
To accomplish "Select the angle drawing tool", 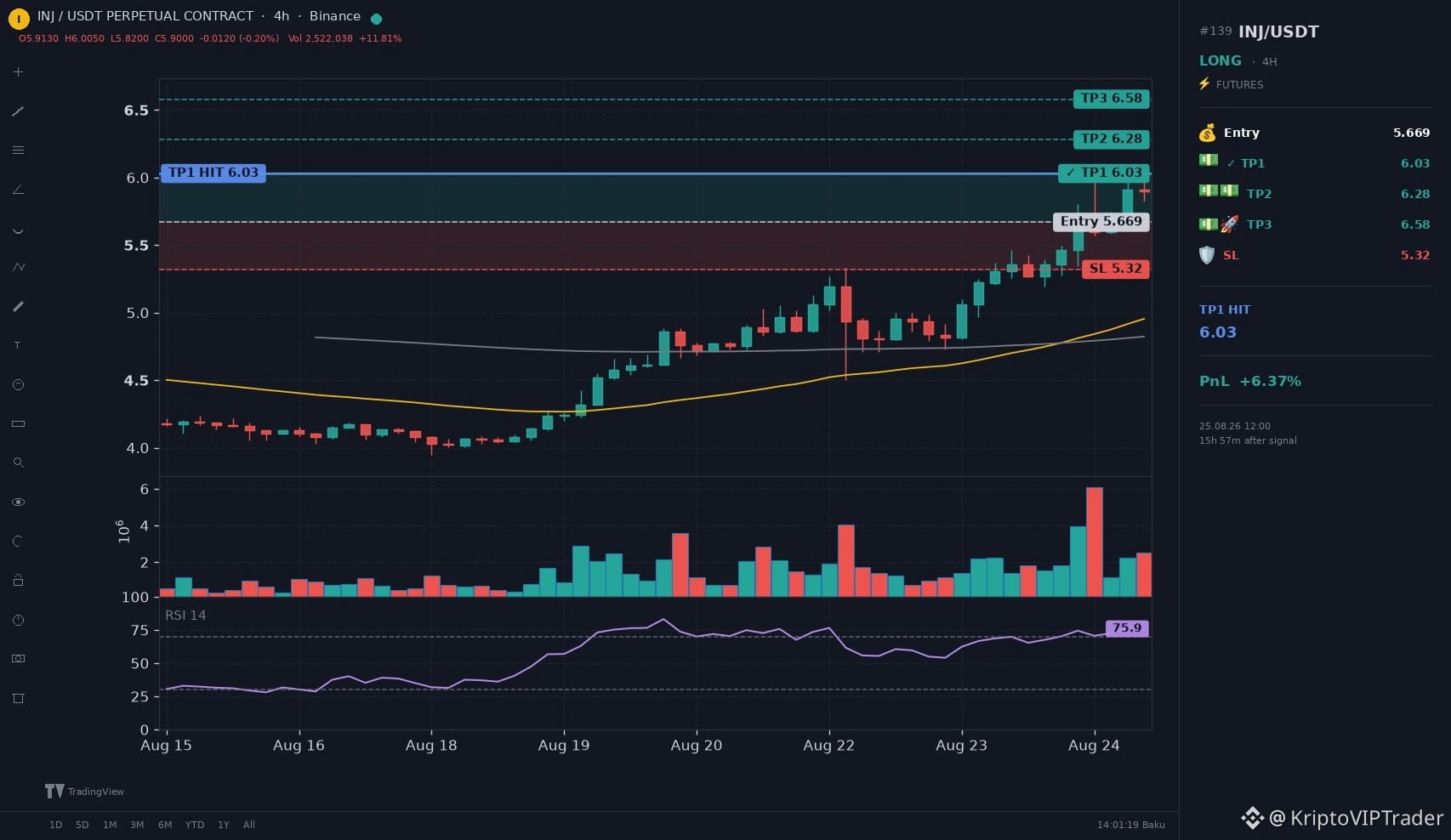I will 18,190.
